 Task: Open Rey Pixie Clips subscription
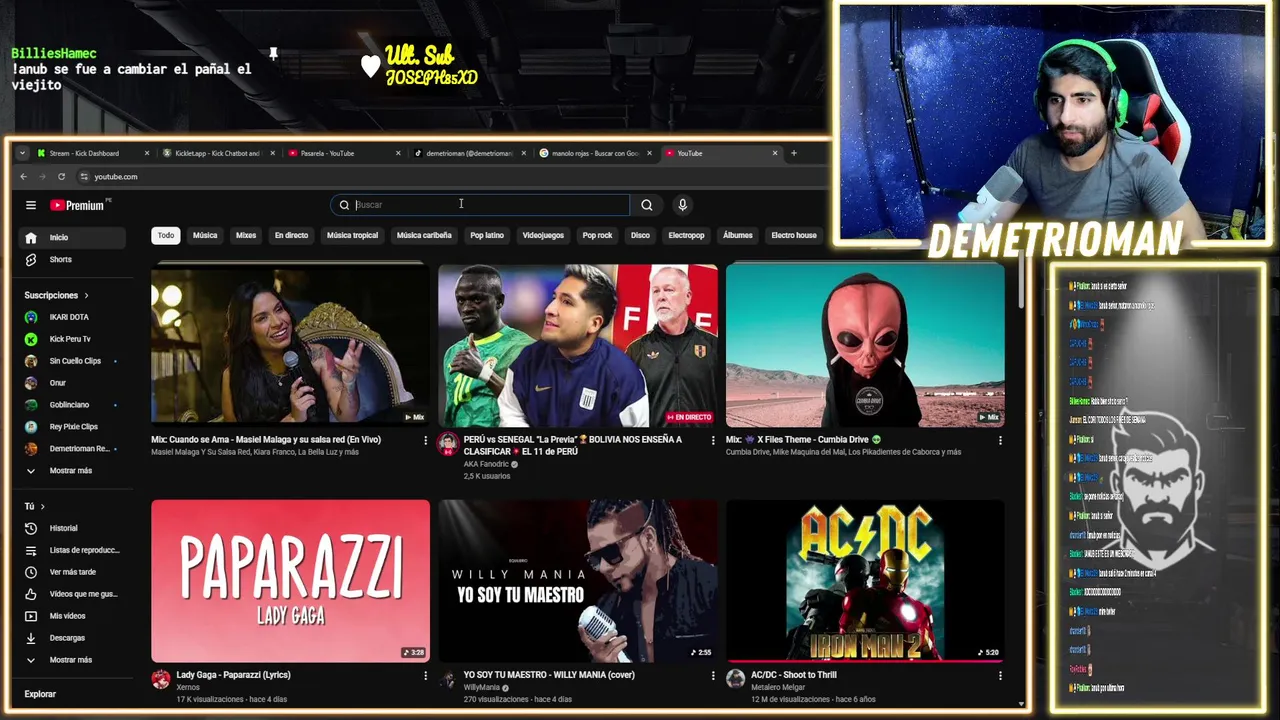pyautogui.click(x=71, y=427)
